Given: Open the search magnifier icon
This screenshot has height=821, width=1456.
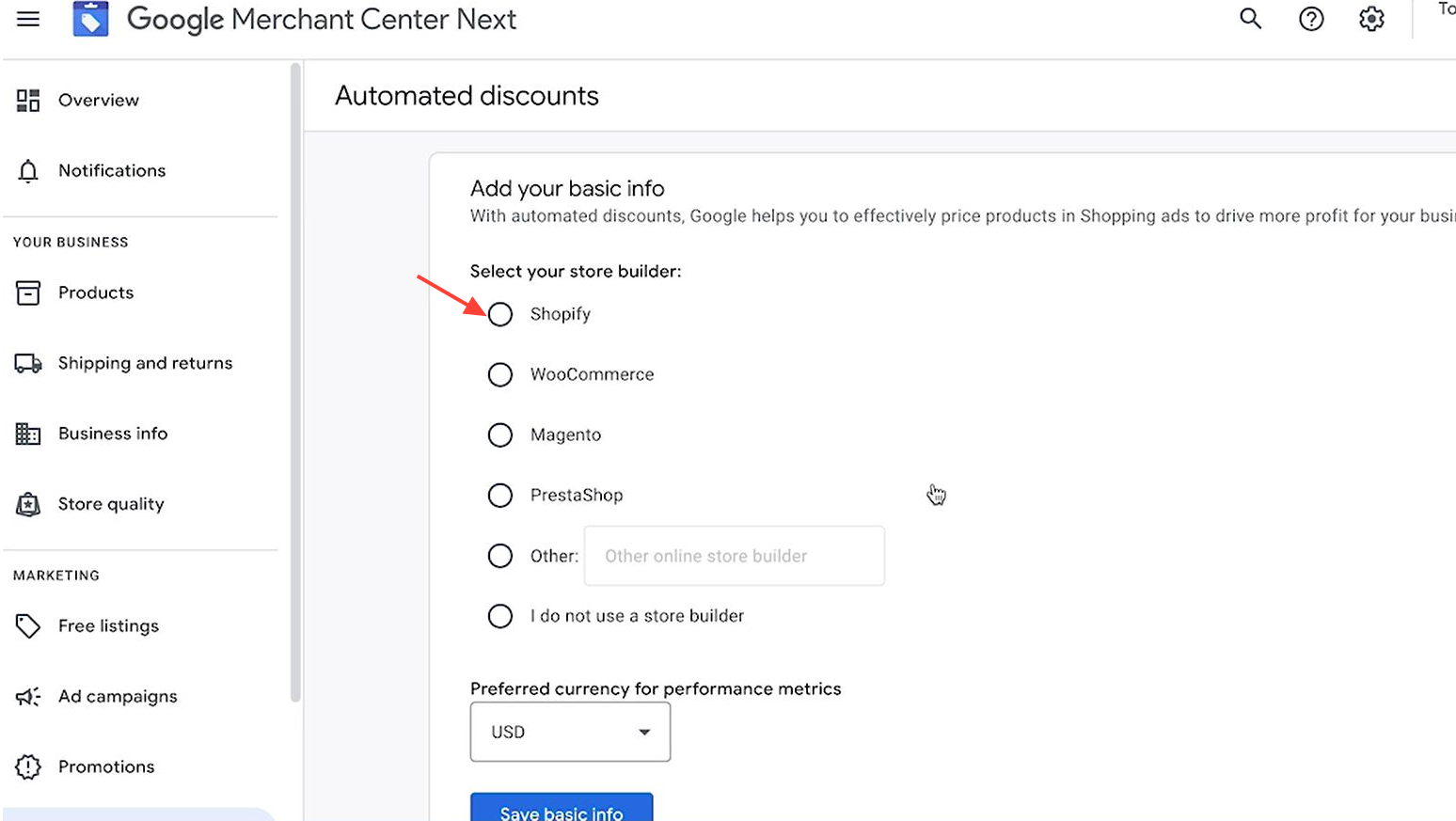Looking at the screenshot, I should coord(1250,19).
